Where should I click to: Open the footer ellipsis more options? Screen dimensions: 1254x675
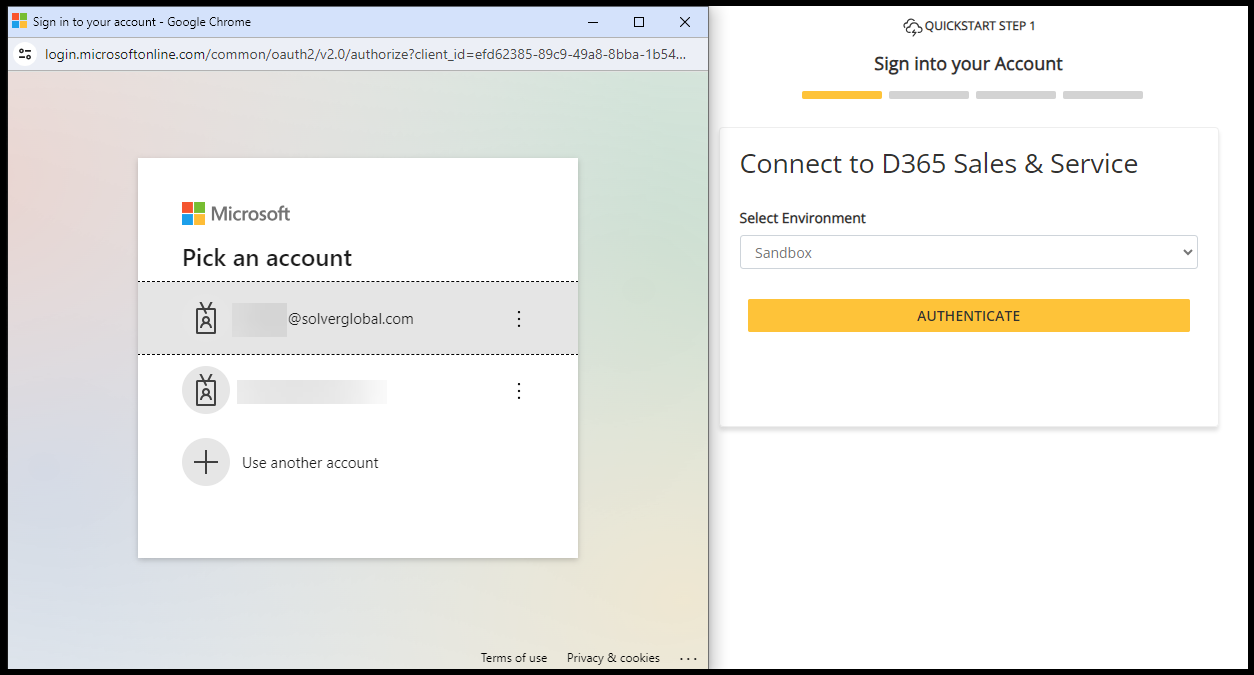tap(688, 658)
